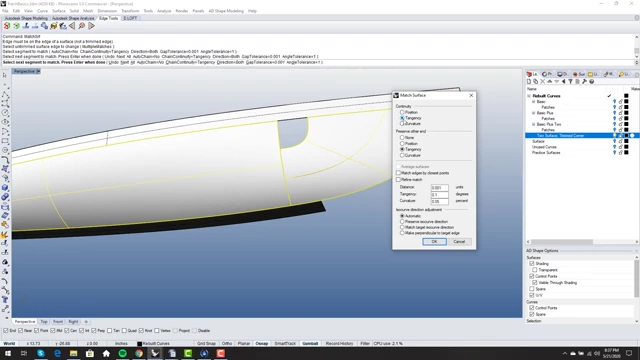Collapse the Basic Plus Two layer
Image resolution: width=640 pixels, height=360 pixels.
point(533,124)
